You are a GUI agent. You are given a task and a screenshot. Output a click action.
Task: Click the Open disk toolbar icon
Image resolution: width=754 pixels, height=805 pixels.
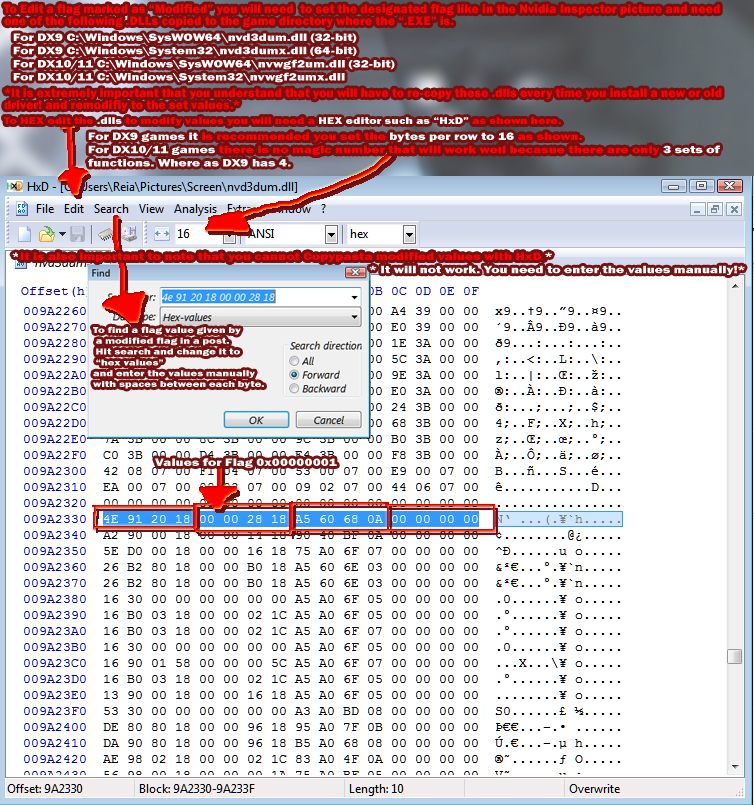[129, 234]
